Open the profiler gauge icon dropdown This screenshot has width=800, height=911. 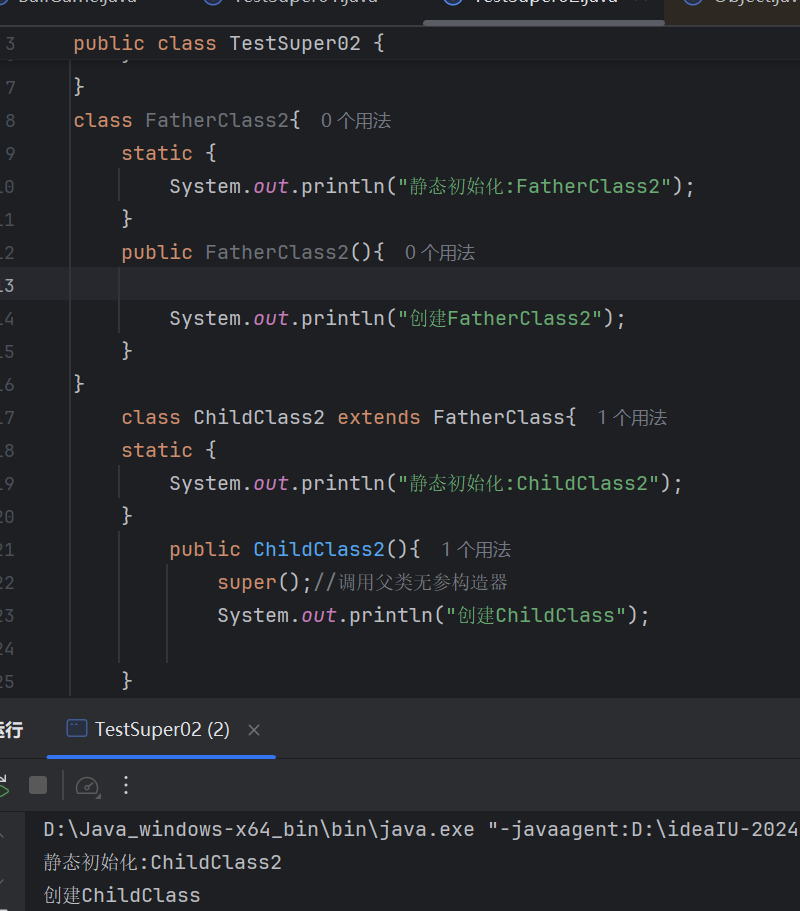click(x=89, y=786)
